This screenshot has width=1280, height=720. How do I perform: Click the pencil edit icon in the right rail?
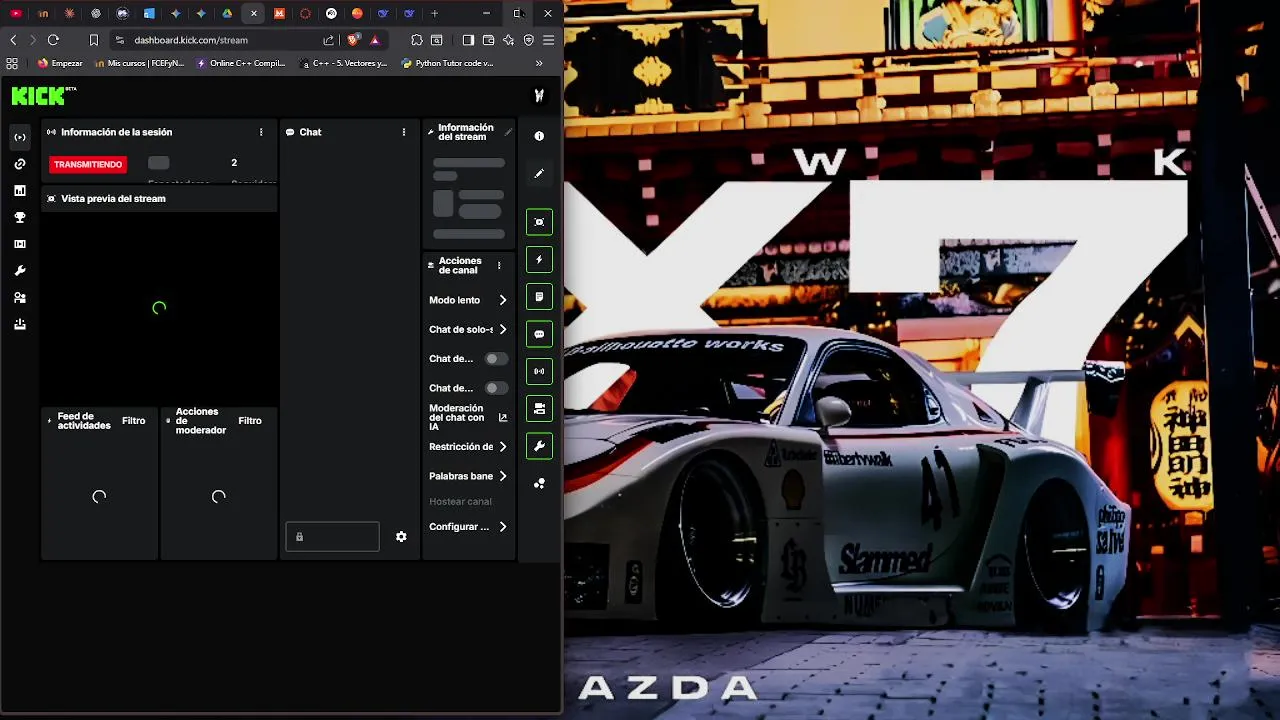pos(539,174)
